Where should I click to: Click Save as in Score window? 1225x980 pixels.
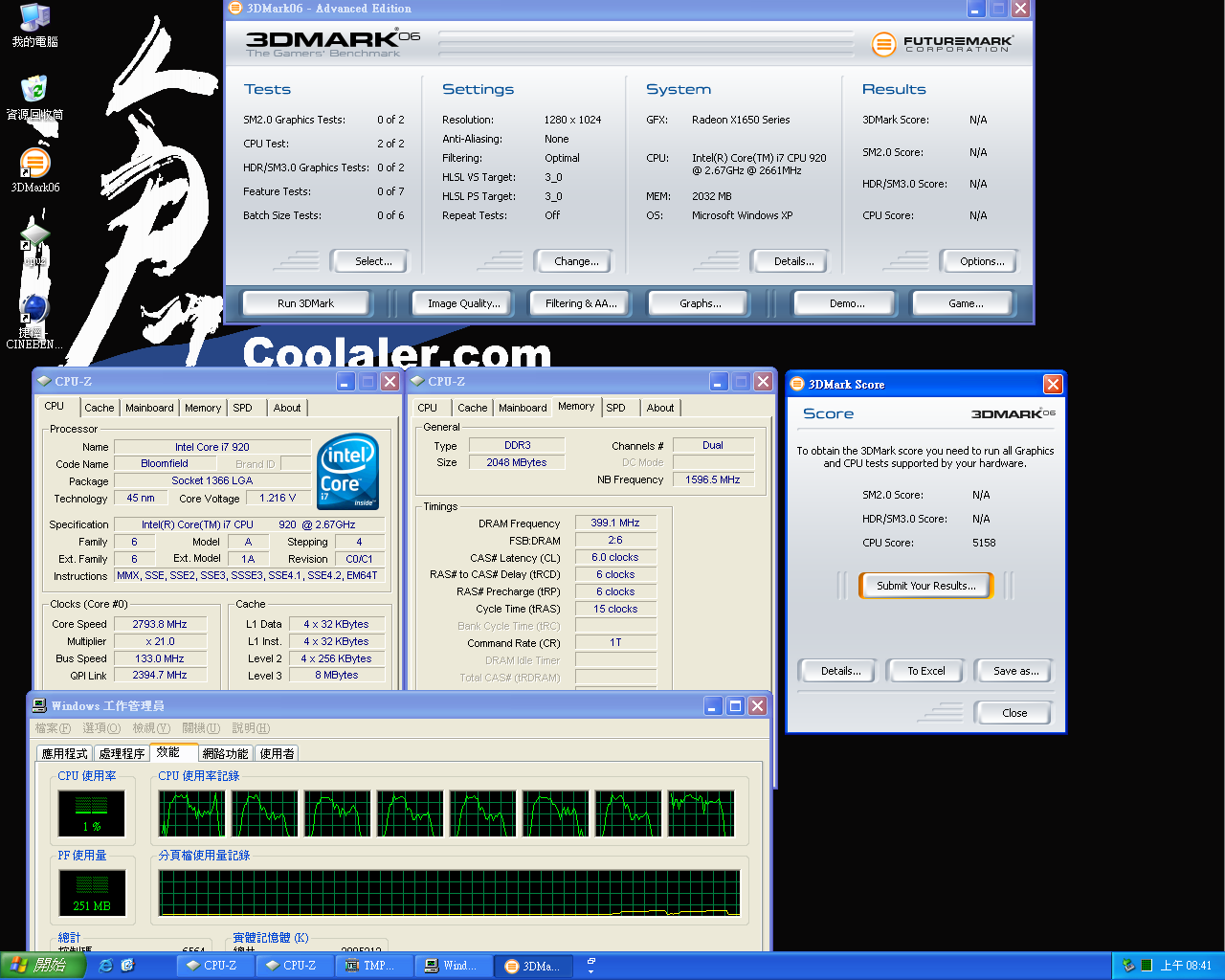[x=1015, y=671]
